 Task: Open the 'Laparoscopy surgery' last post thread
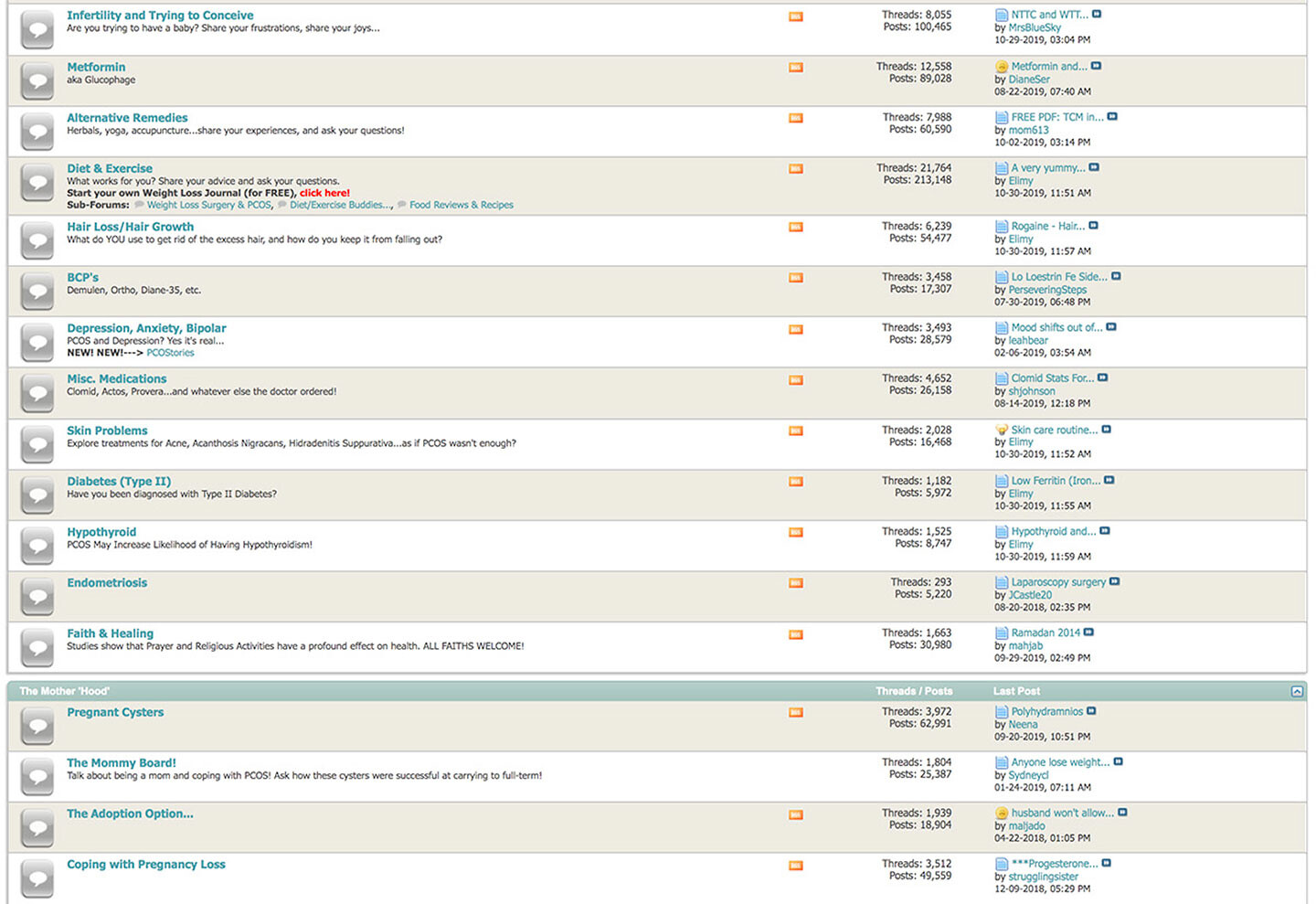(1057, 582)
